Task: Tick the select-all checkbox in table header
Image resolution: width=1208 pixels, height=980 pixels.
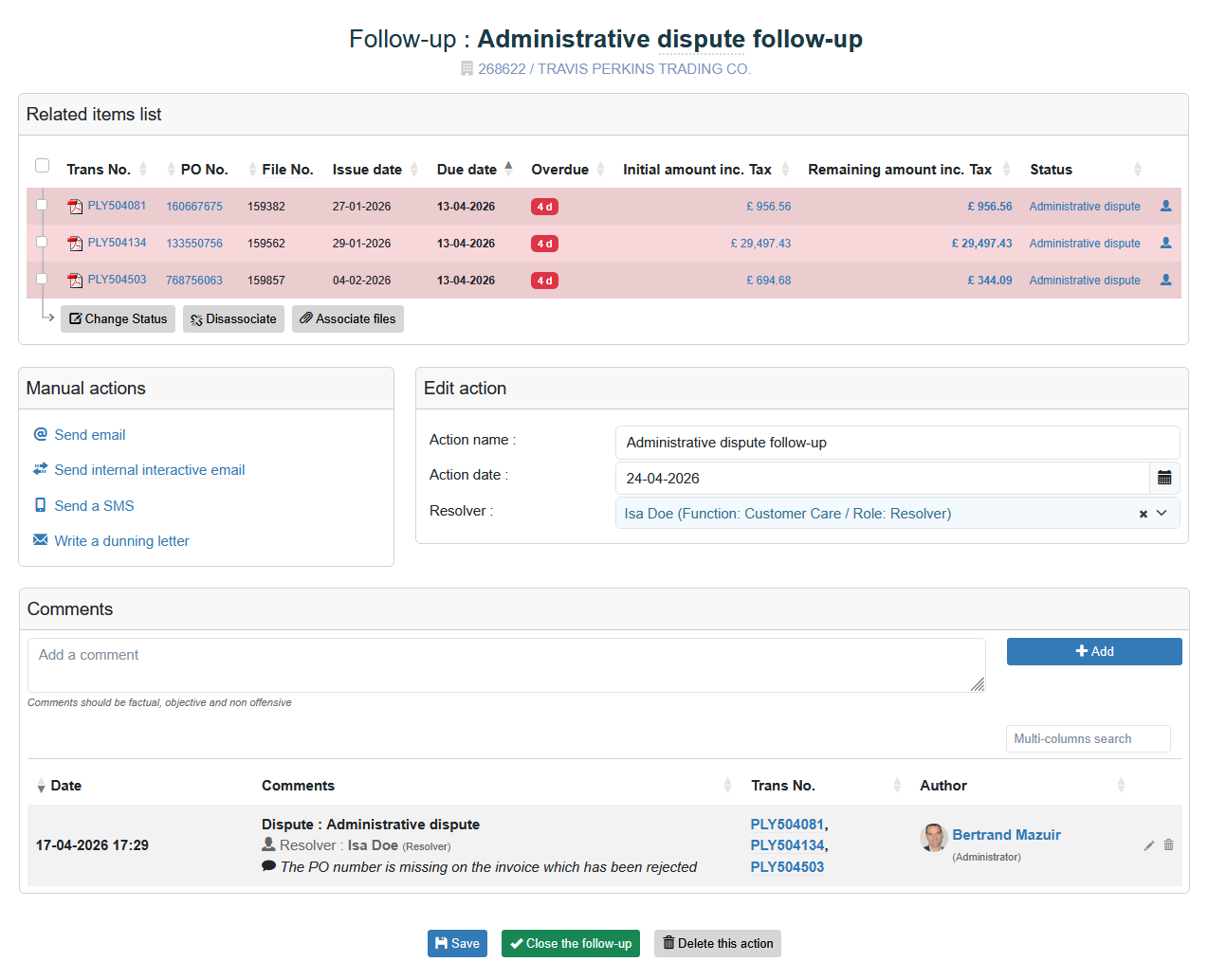Action: [43, 166]
